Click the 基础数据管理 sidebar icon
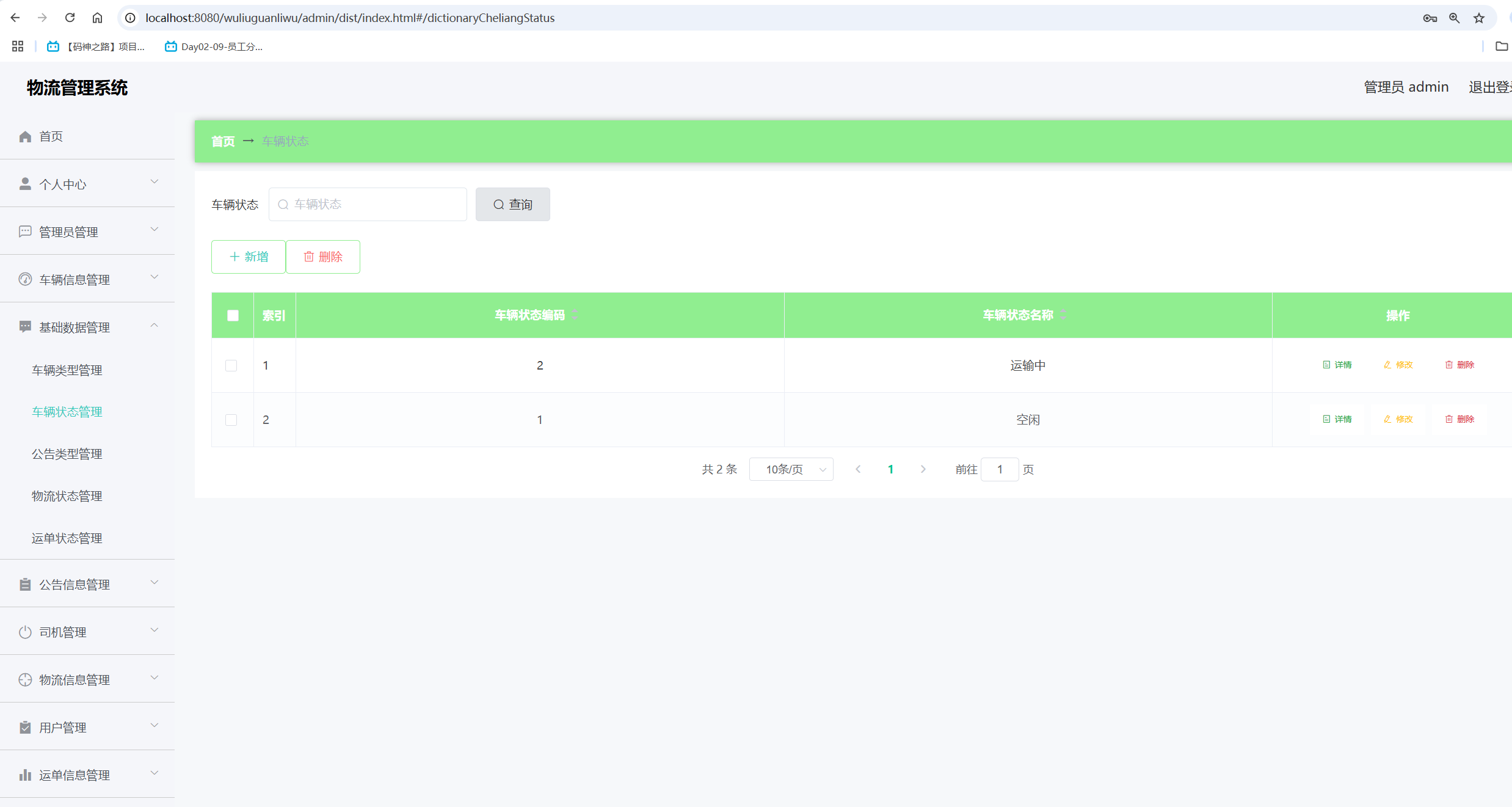The width and height of the screenshot is (1512, 807). coord(25,327)
